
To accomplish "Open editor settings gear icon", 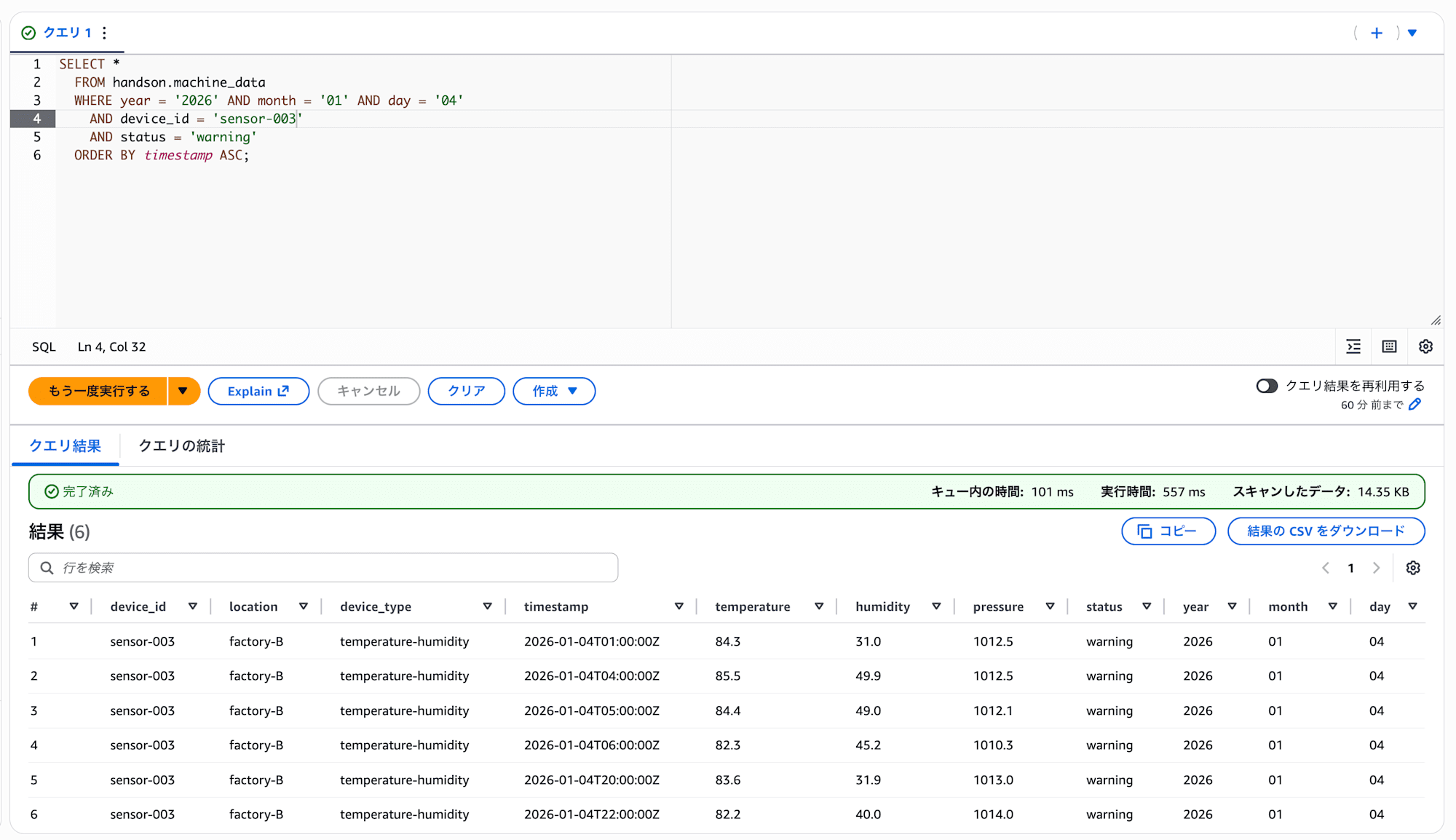I will [x=1425, y=346].
